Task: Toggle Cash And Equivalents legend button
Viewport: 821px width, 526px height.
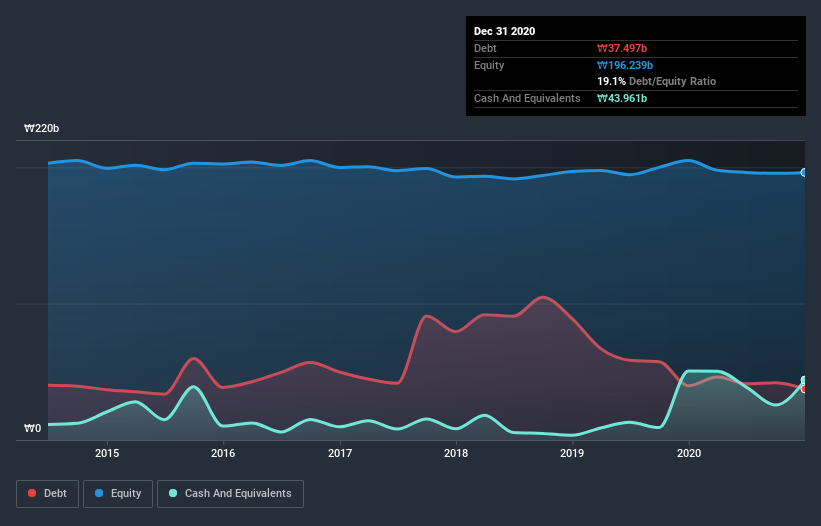Action: coord(230,494)
